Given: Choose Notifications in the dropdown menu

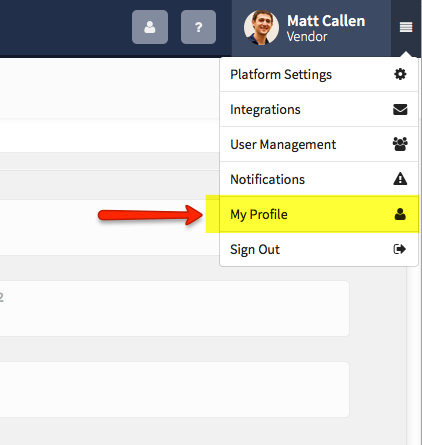Looking at the screenshot, I should pos(319,179).
